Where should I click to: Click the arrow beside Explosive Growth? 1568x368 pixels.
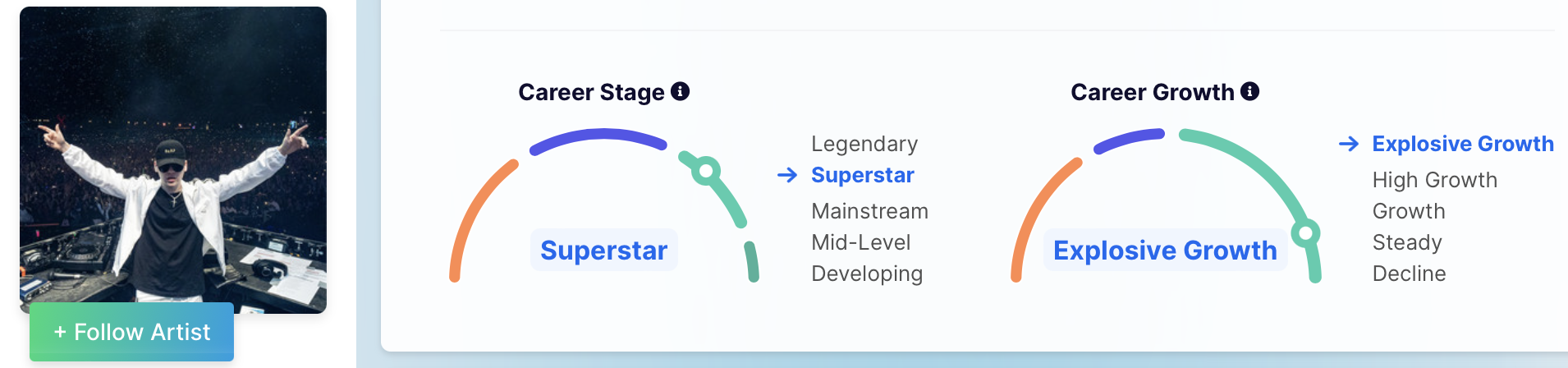pos(1348,144)
